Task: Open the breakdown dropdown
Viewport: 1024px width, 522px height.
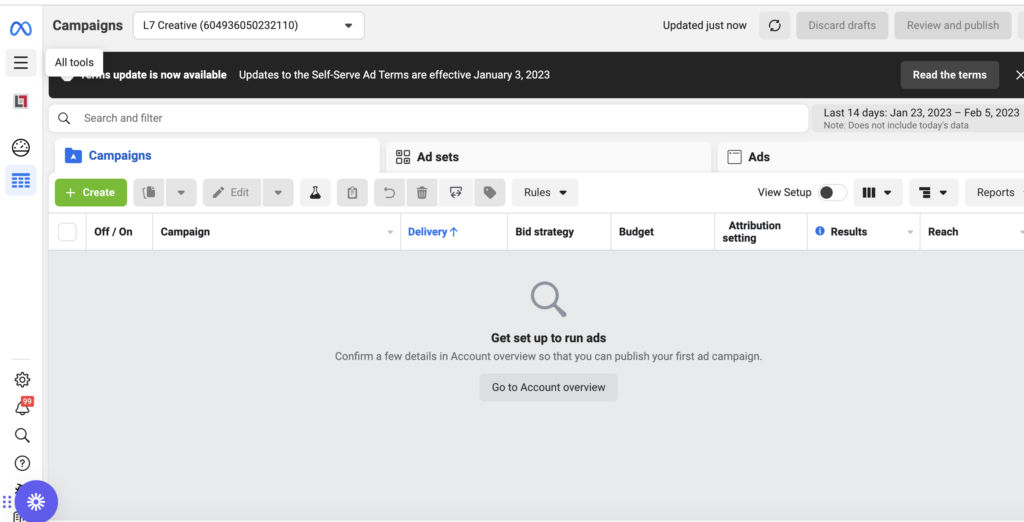Action: pos(934,193)
